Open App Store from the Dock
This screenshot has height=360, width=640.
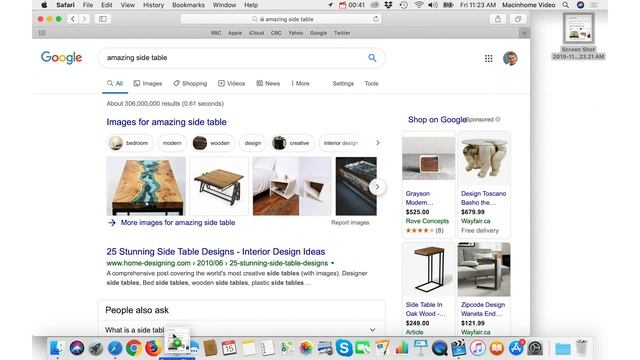pyautogui.click(x=516, y=348)
